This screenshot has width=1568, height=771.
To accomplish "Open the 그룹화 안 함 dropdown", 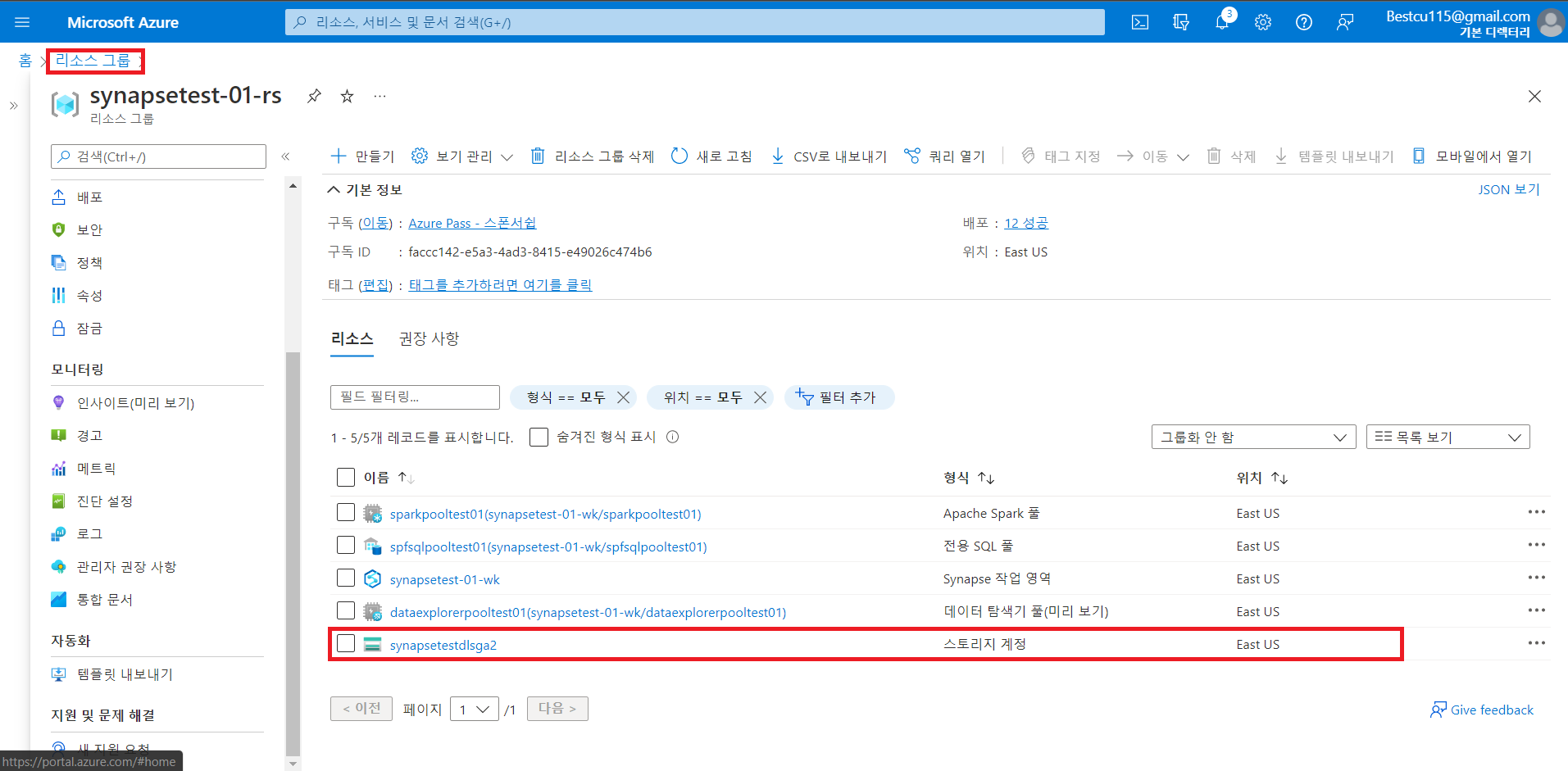I will click(x=1253, y=437).
